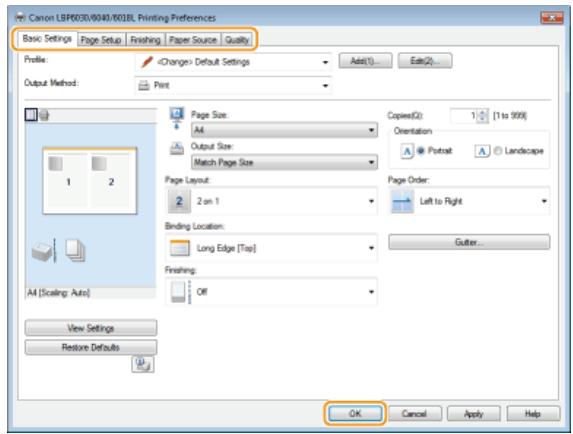Confirm with the OK button
This screenshot has width=573, height=434.
pos(355,414)
